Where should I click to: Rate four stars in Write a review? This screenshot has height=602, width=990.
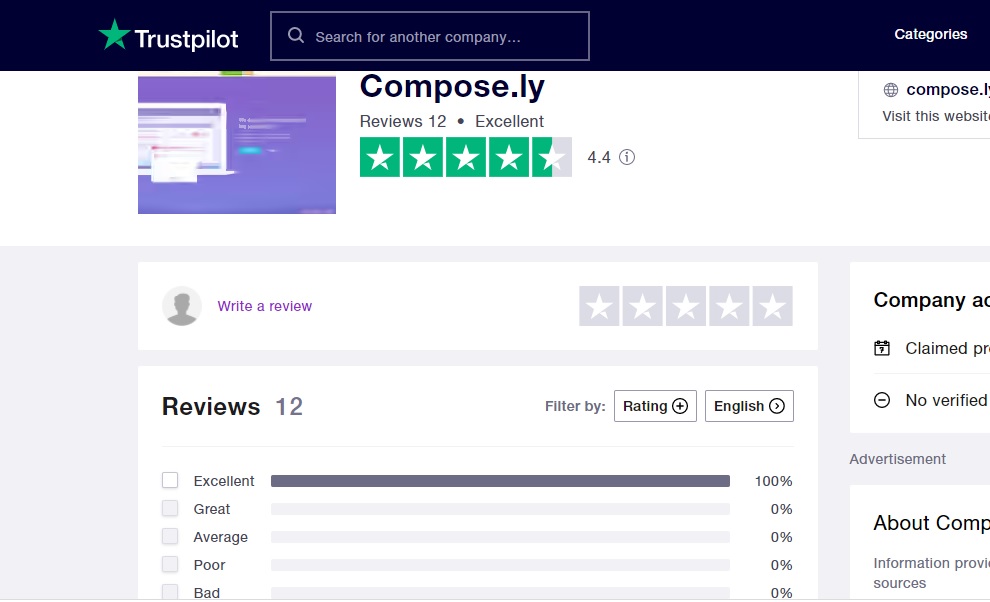coord(729,306)
